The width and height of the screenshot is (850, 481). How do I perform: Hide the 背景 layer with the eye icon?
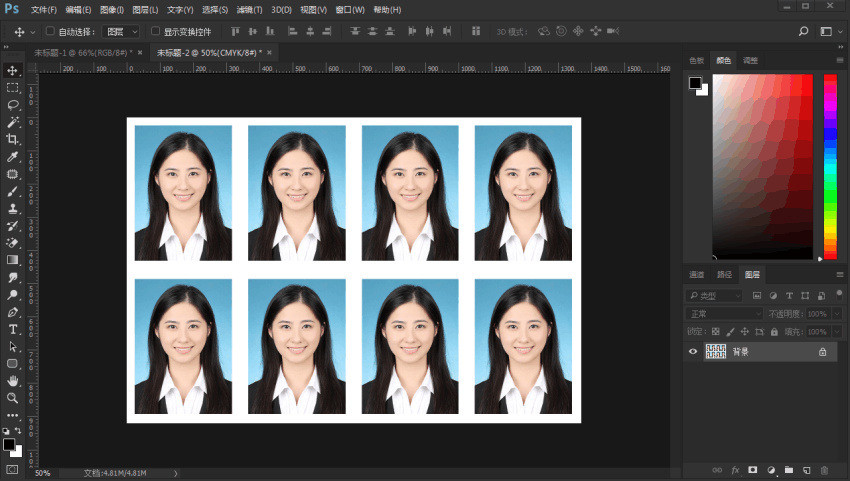point(693,352)
